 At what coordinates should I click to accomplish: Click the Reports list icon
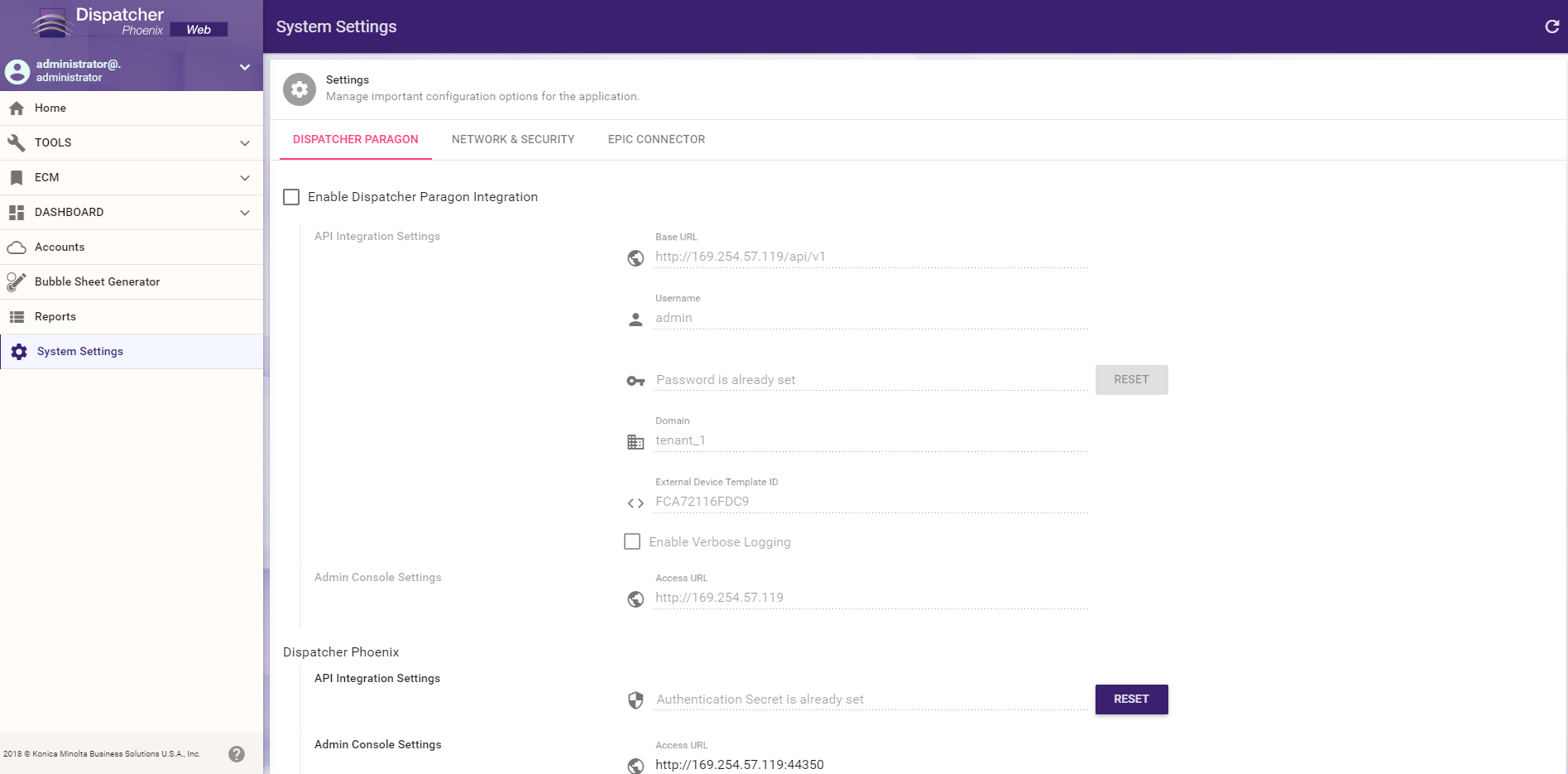[17, 317]
